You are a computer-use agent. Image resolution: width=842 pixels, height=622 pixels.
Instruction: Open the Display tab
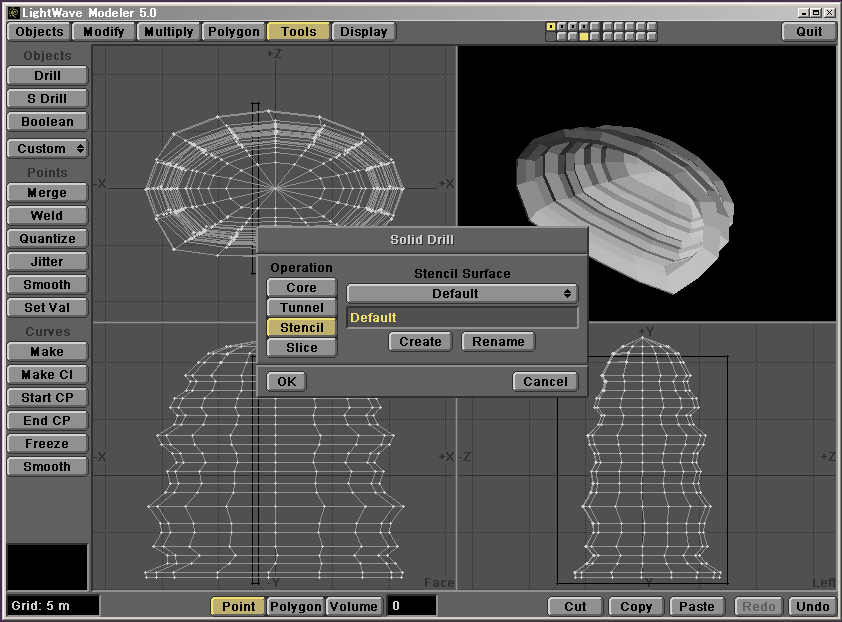(363, 31)
